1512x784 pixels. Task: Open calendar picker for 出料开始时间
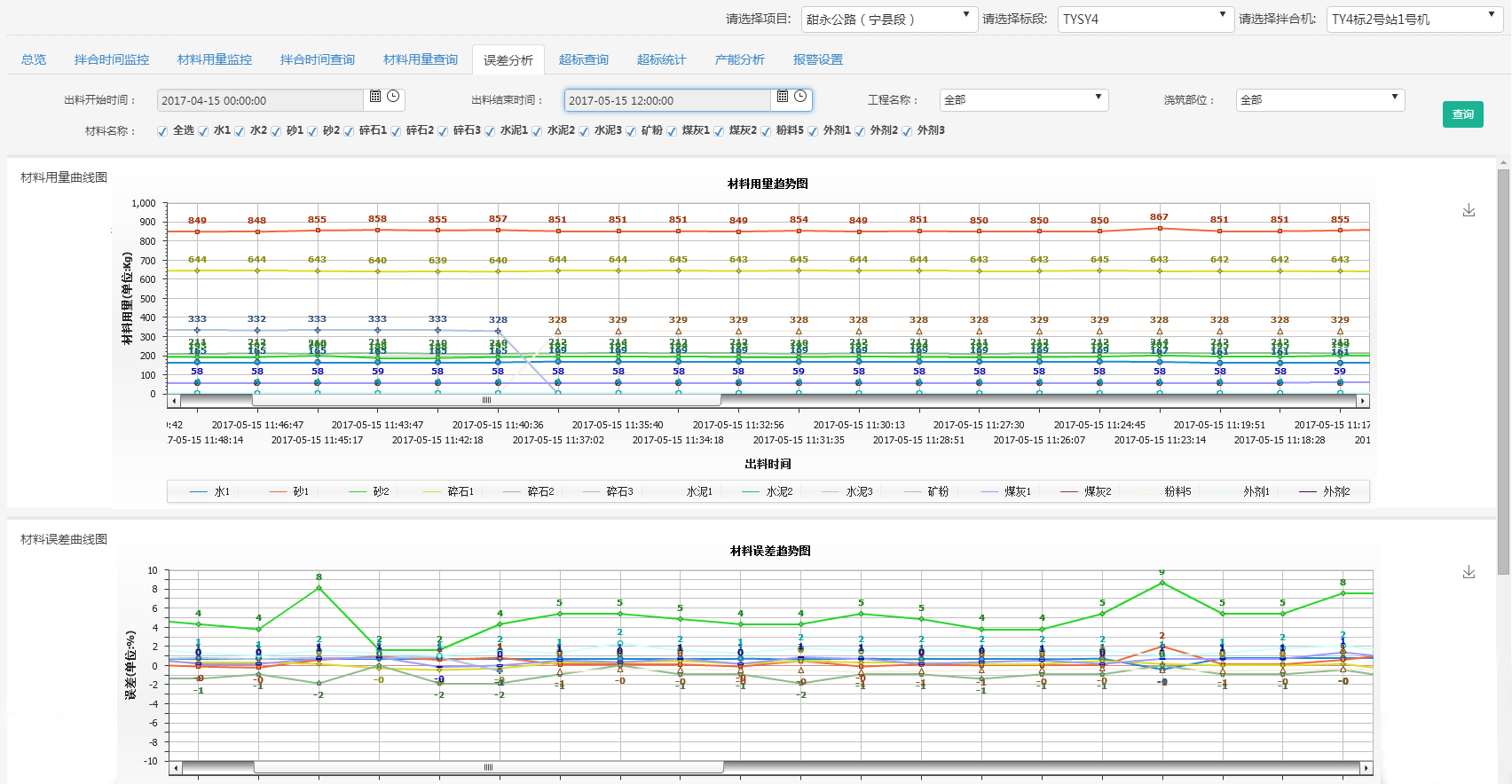(x=375, y=97)
